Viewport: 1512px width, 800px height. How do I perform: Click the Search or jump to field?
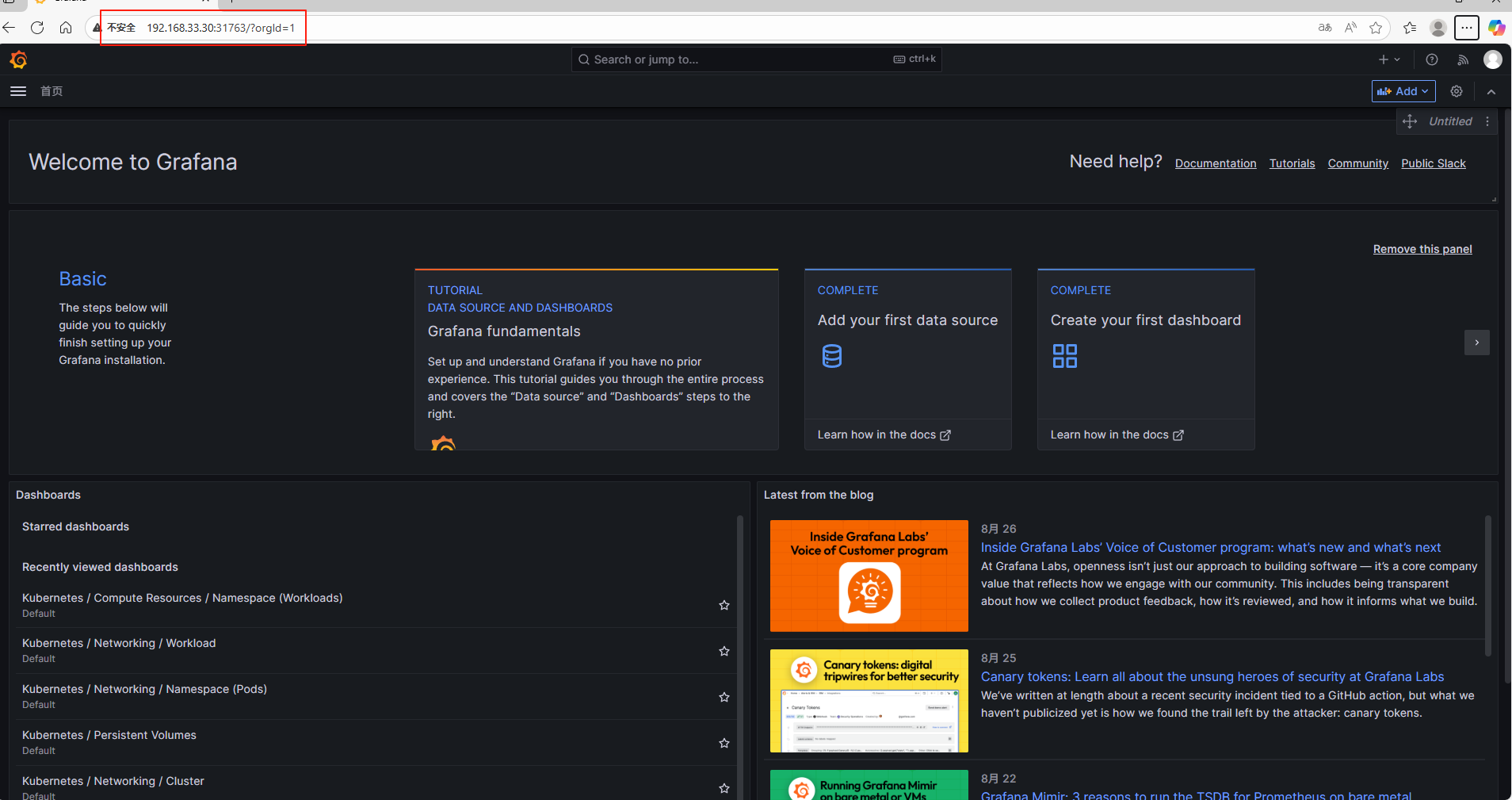[757, 59]
